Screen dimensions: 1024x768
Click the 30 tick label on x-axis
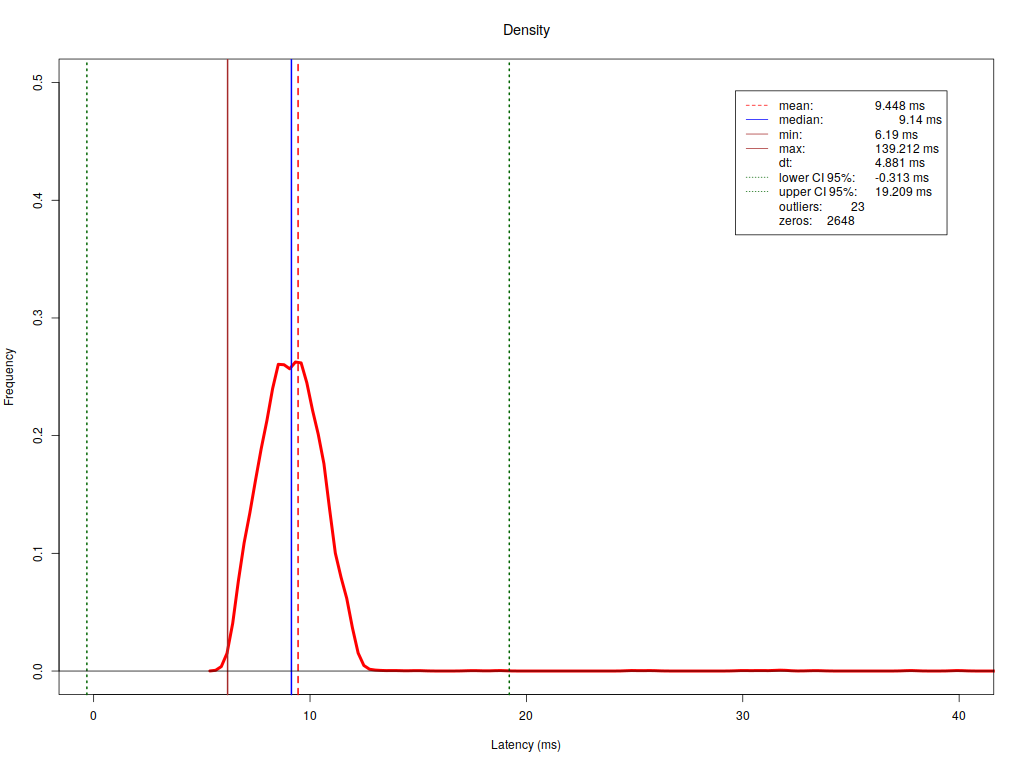(743, 716)
